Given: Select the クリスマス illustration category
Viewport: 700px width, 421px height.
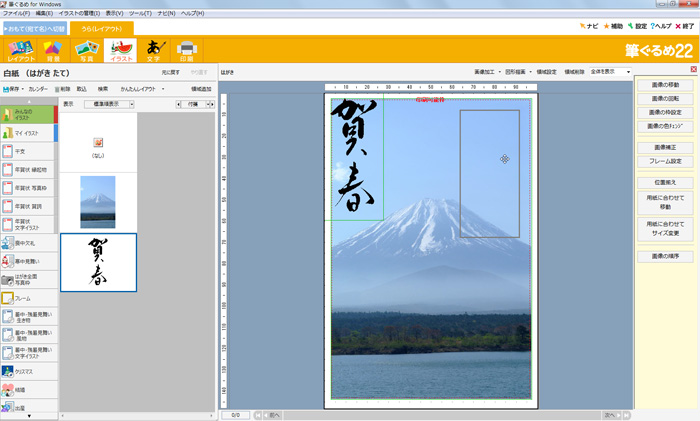Looking at the screenshot, I should [29, 371].
